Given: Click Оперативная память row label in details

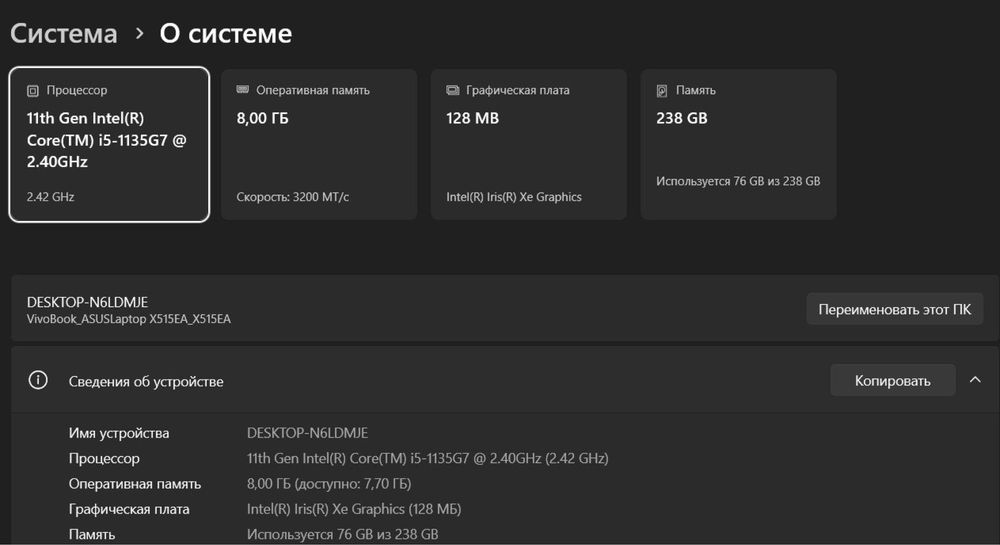Looking at the screenshot, I should (135, 484).
